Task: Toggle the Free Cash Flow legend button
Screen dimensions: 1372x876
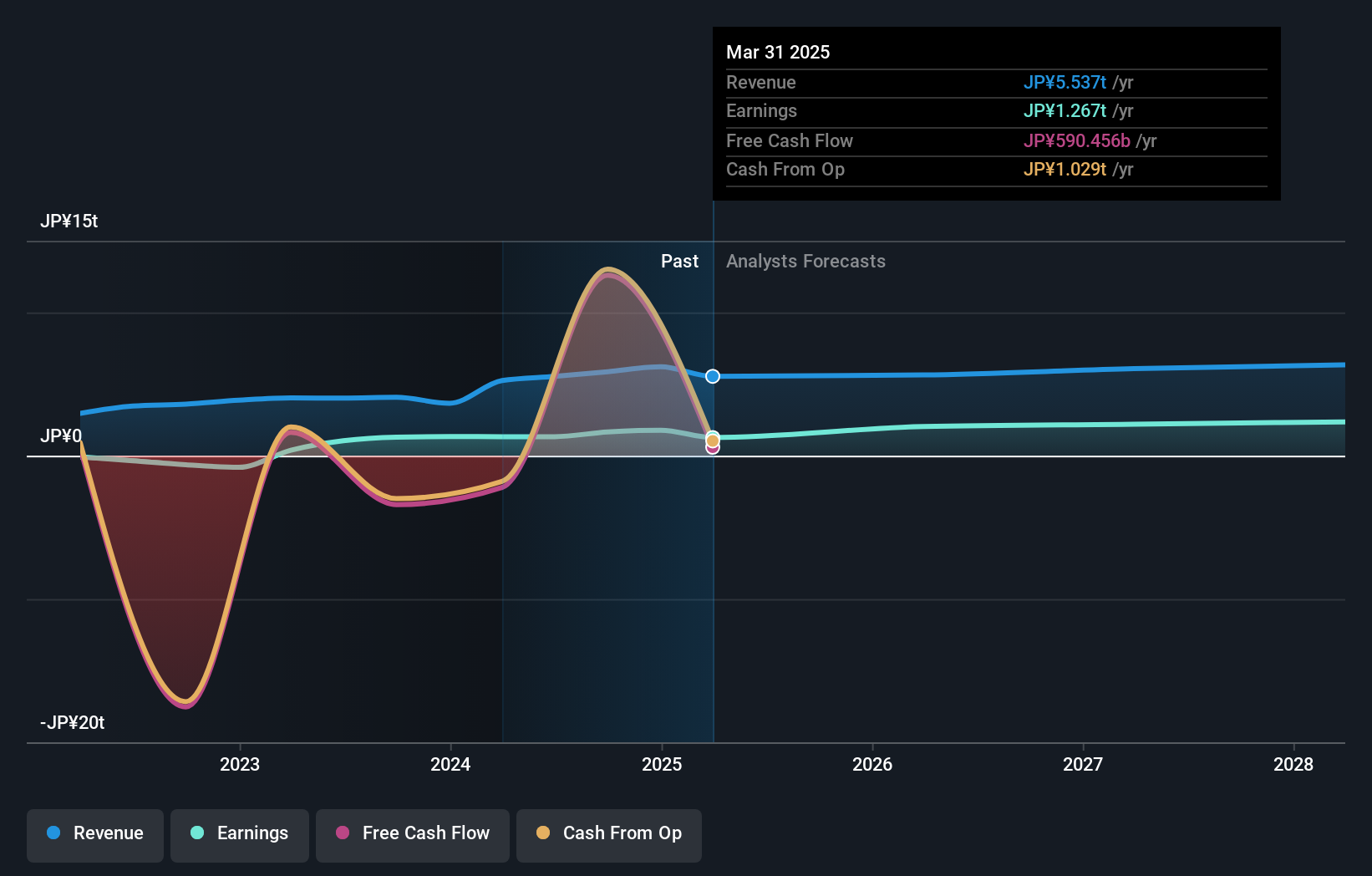Action: [413, 835]
